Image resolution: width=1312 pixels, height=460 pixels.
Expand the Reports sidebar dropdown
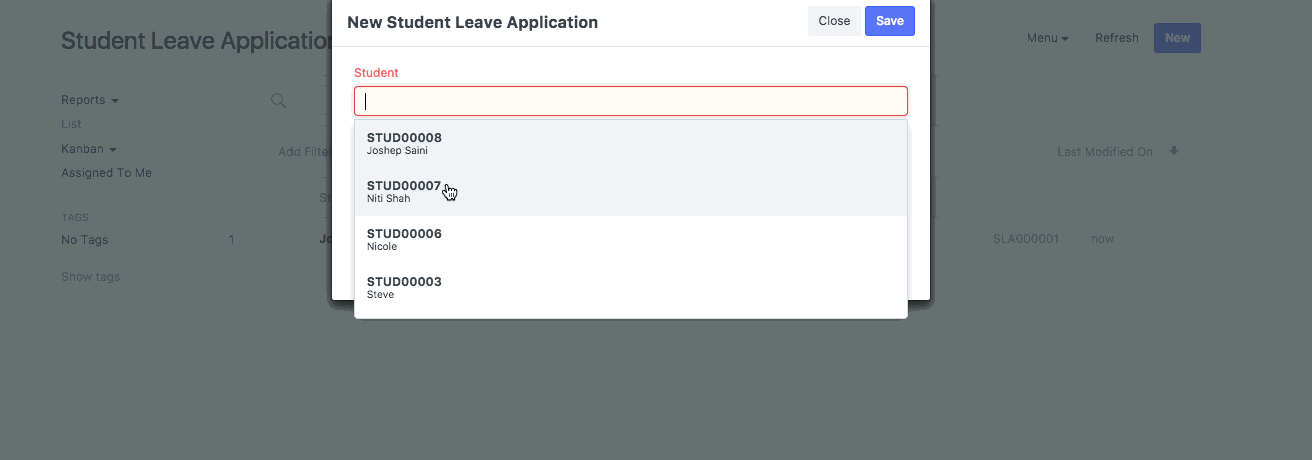click(x=90, y=100)
